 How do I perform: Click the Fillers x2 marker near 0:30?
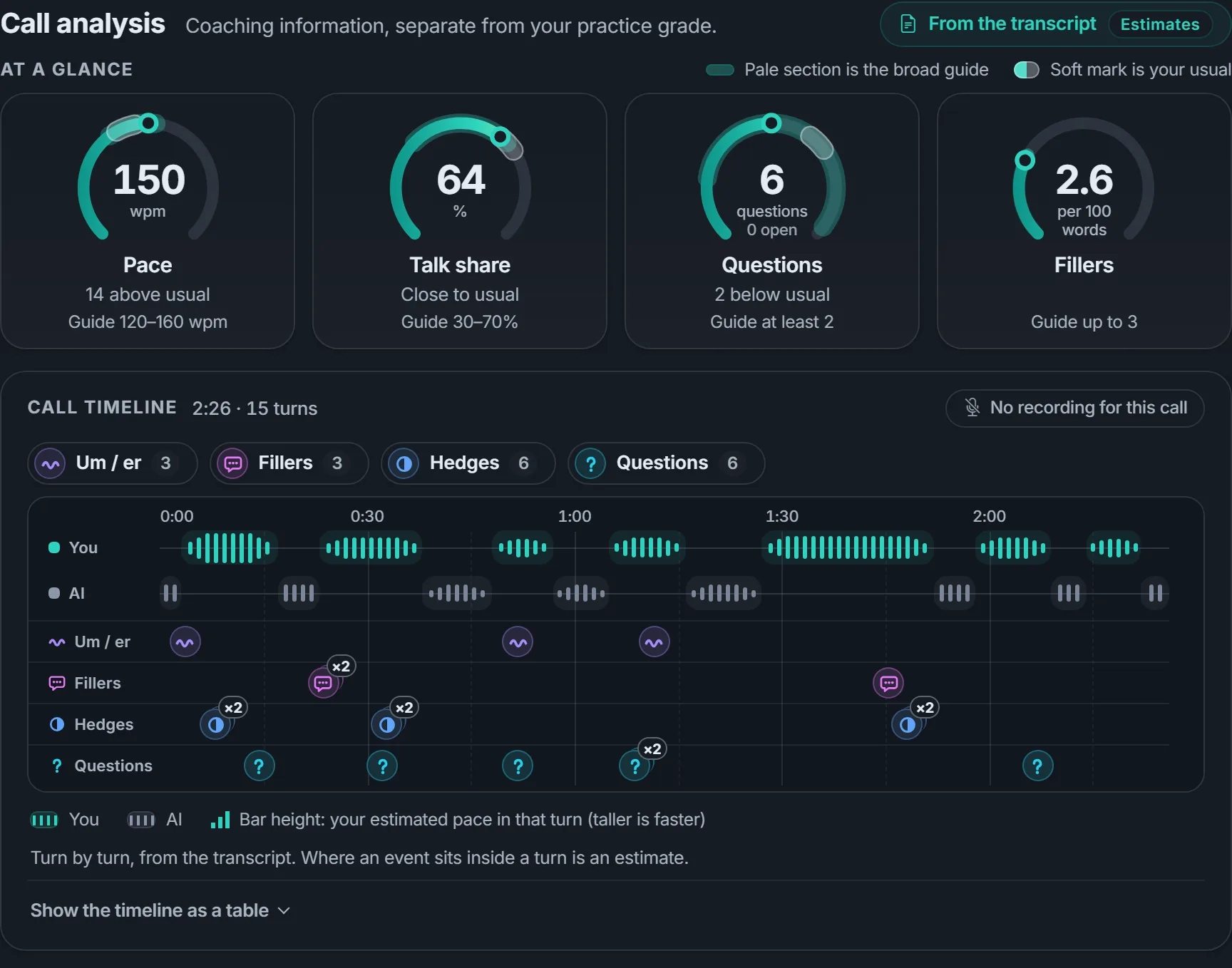coord(324,684)
